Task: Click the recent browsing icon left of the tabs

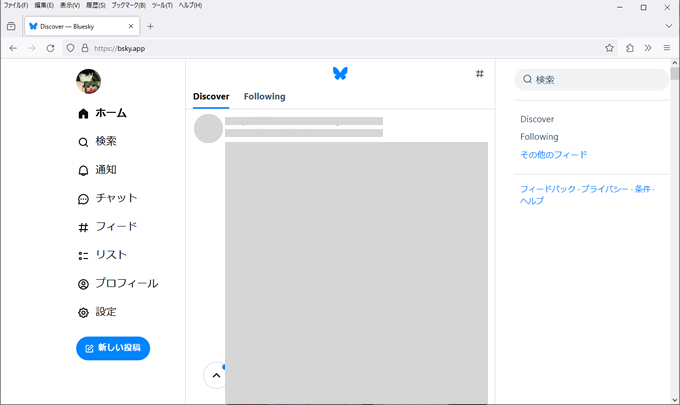Action: [11, 26]
